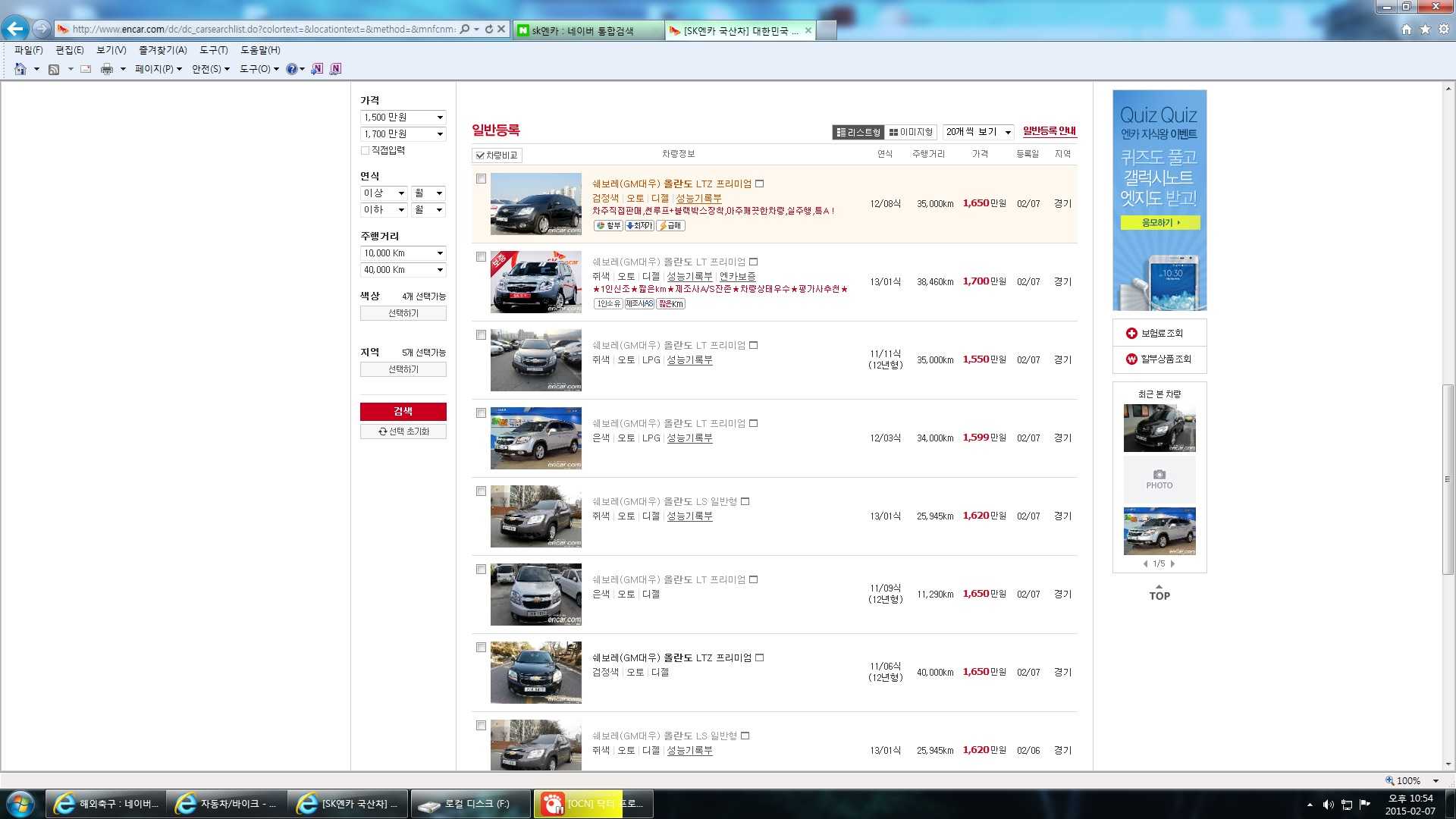Open the minimum mileage 10,000 Km dropdown
Viewport: 1456px width, 819px height.
(403, 253)
